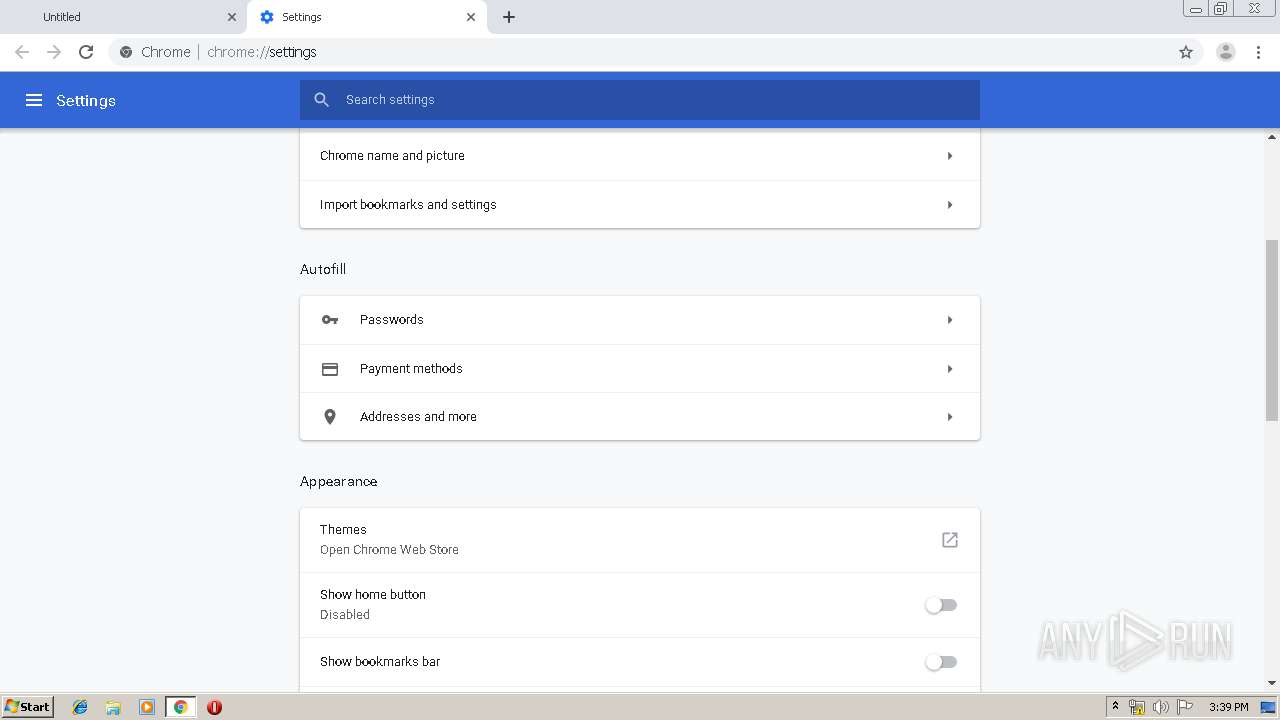Click the Chrome taskbar icon
Image resolution: width=1280 pixels, height=720 pixels.
tap(181, 707)
